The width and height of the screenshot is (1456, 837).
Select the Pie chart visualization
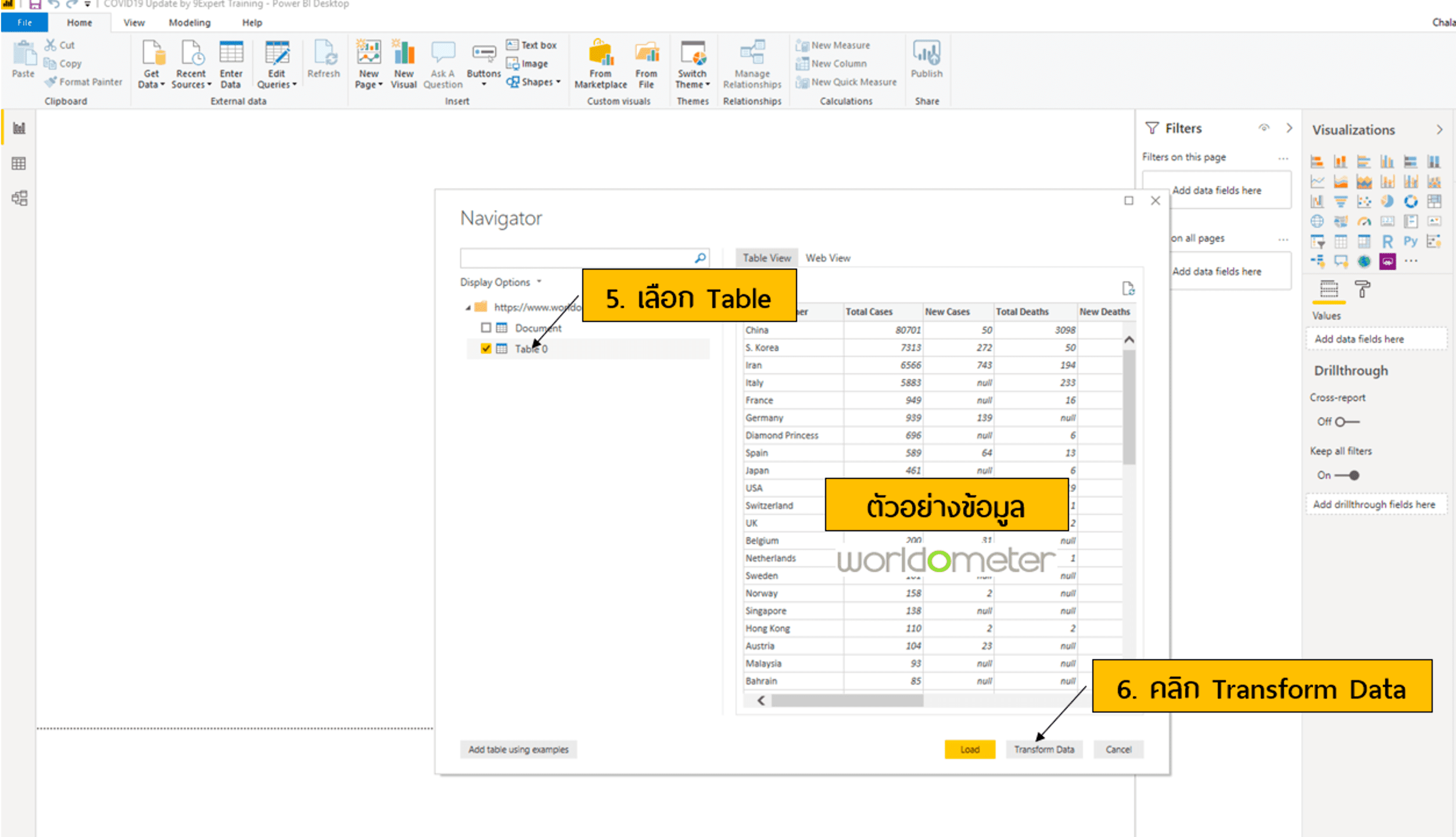click(1387, 201)
